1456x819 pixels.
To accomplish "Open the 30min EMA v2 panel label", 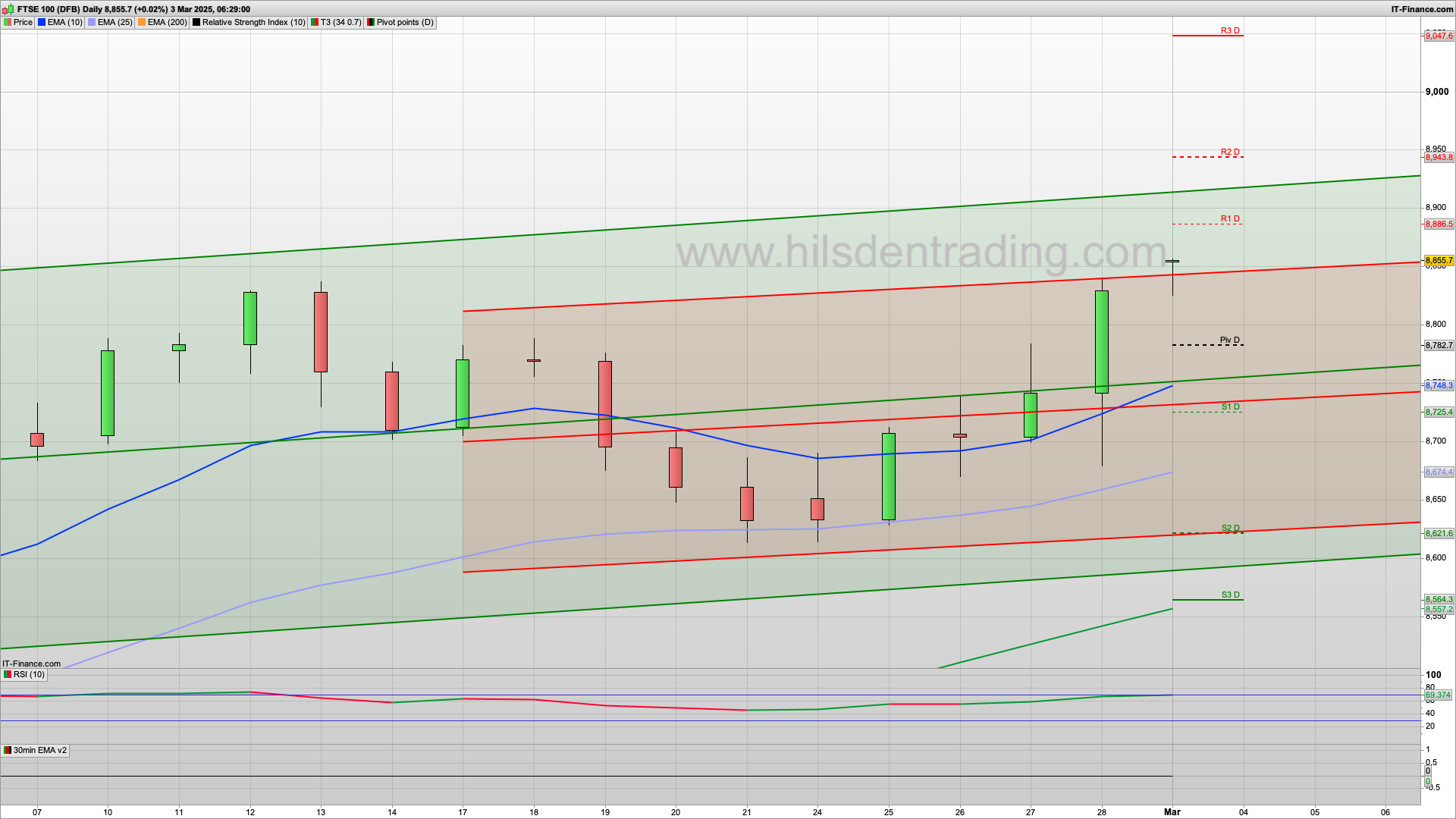I will (x=40, y=751).
